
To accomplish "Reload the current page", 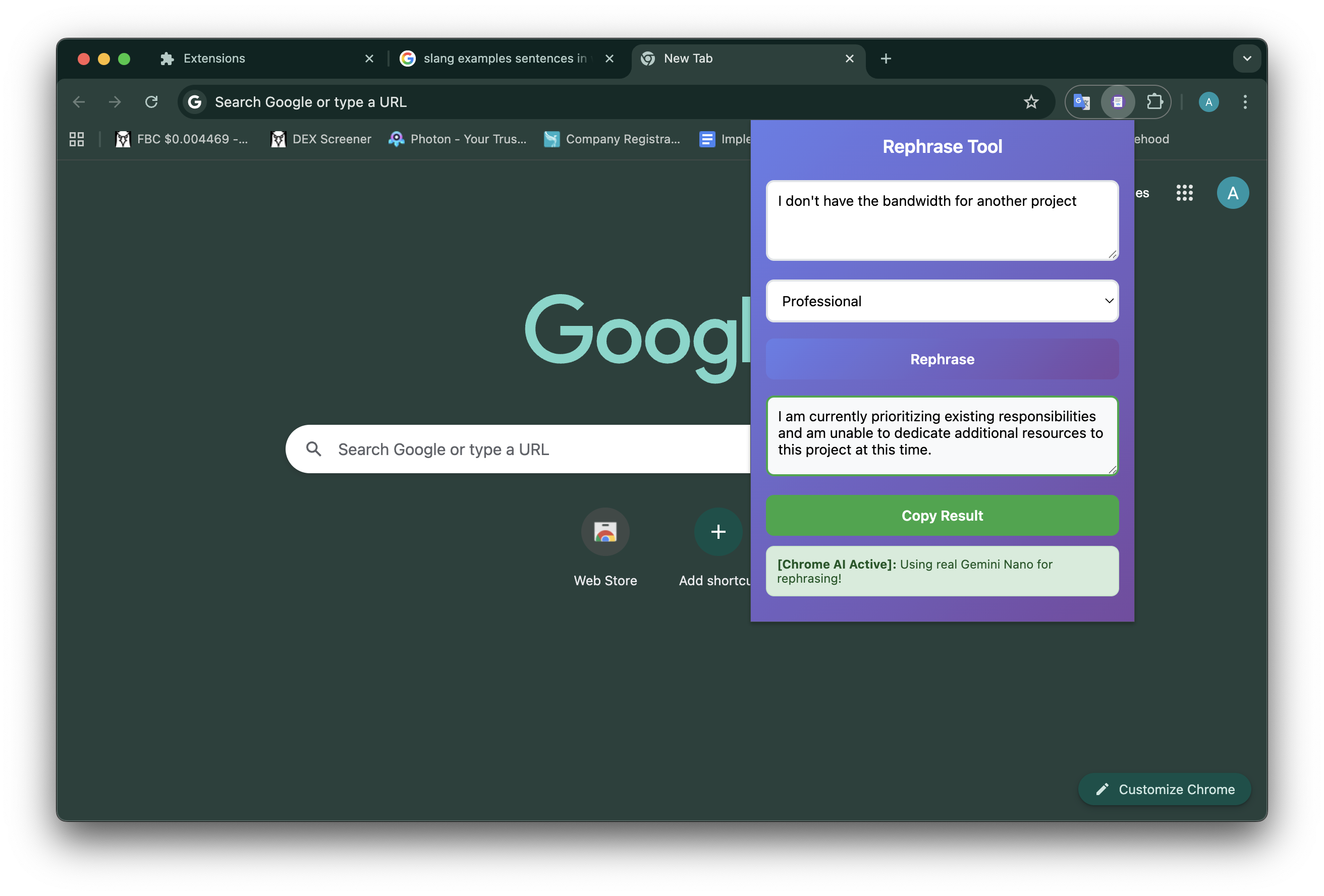I will click(151, 102).
